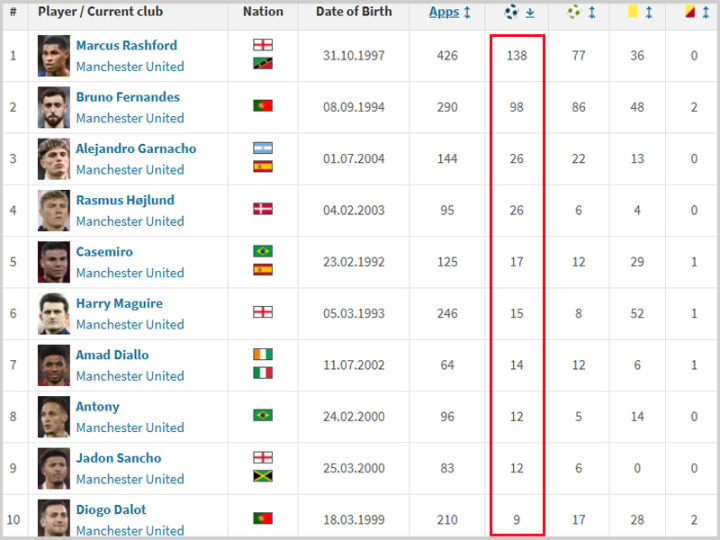The width and height of the screenshot is (720, 540).
Task: Click Portugal flag beside Bruno Fernandes
Action: point(263,106)
